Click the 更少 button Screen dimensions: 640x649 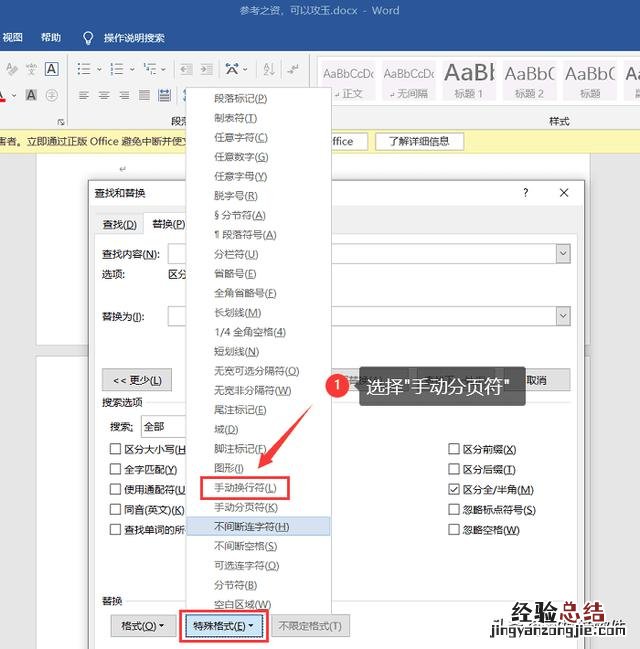pyautogui.click(x=137, y=380)
